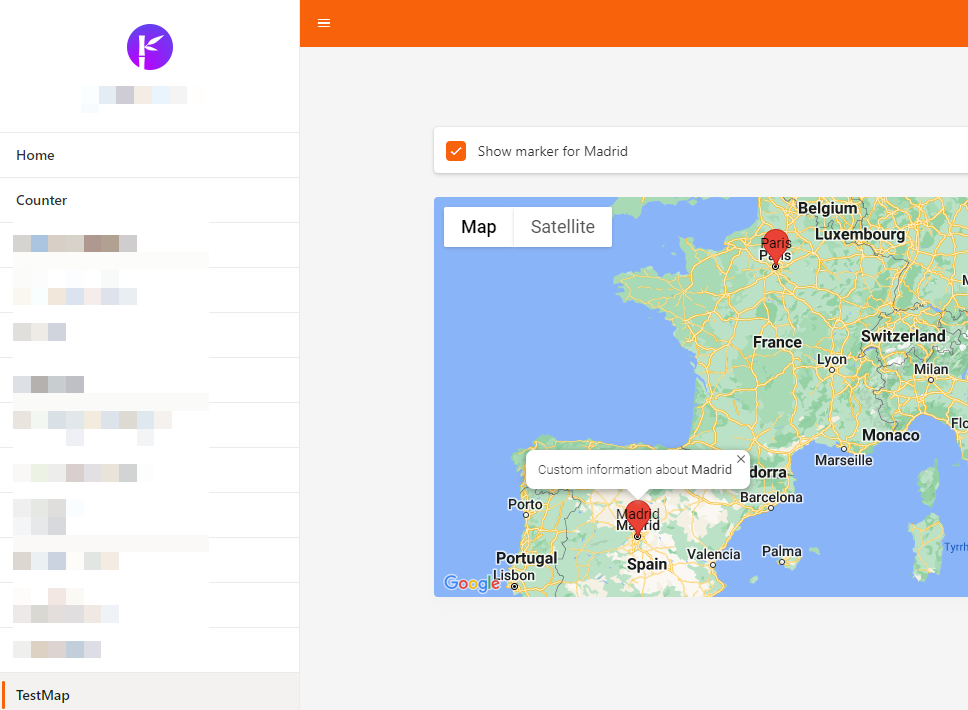Screen dimensions: 968x710
Task: Click the Switzerland label on the map
Action: pyautogui.click(x=903, y=336)
